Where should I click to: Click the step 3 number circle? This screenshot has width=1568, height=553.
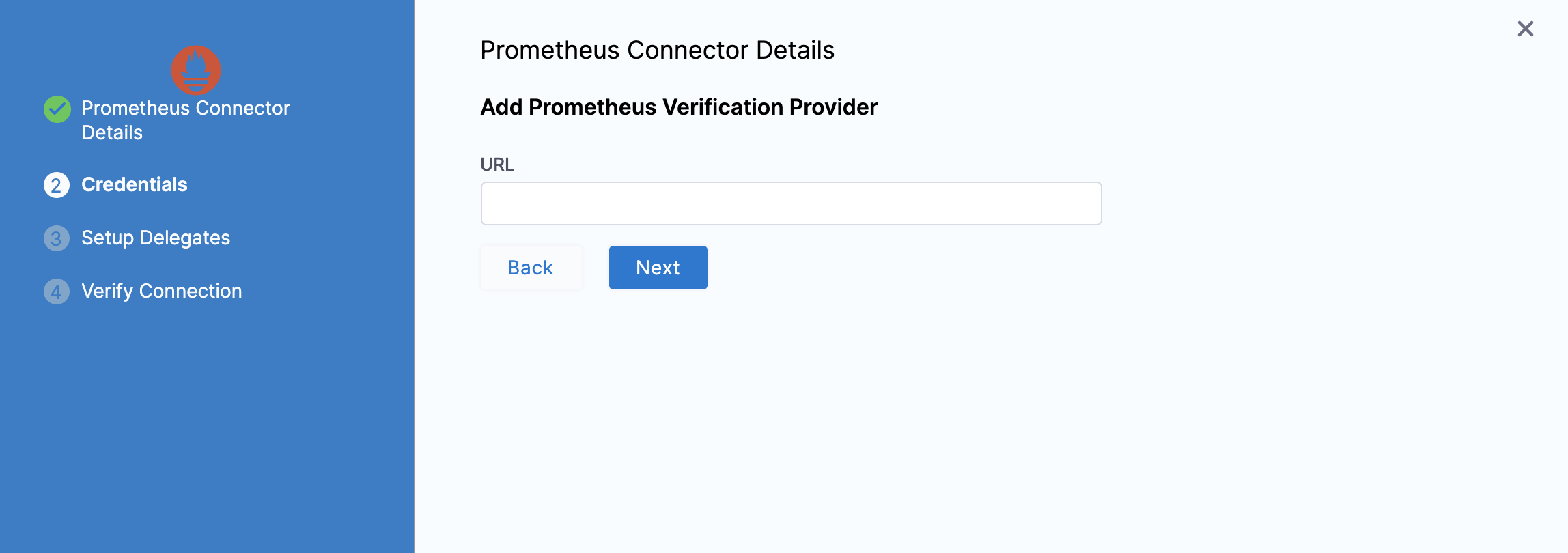(57, 238)
